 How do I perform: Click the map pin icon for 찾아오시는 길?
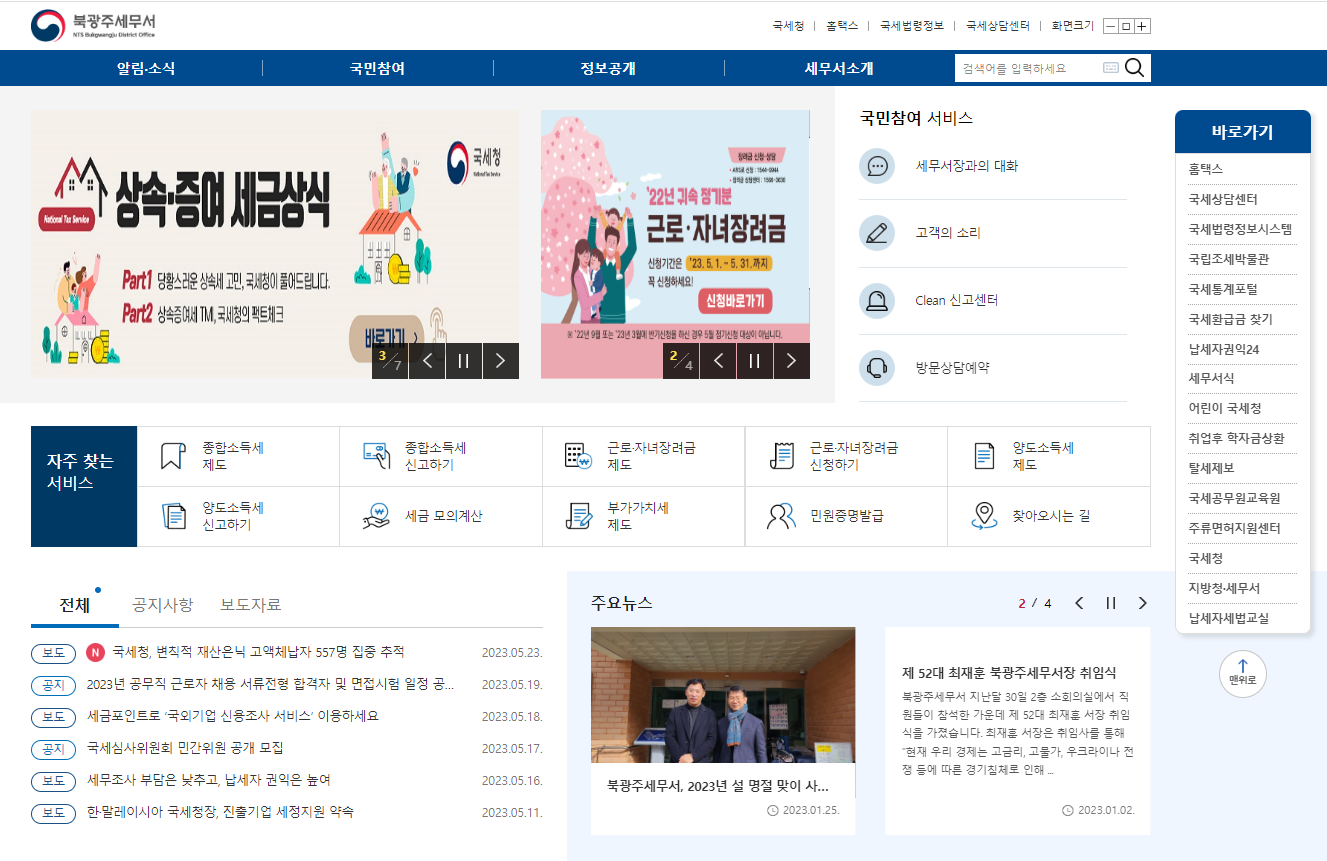(984, 516)
